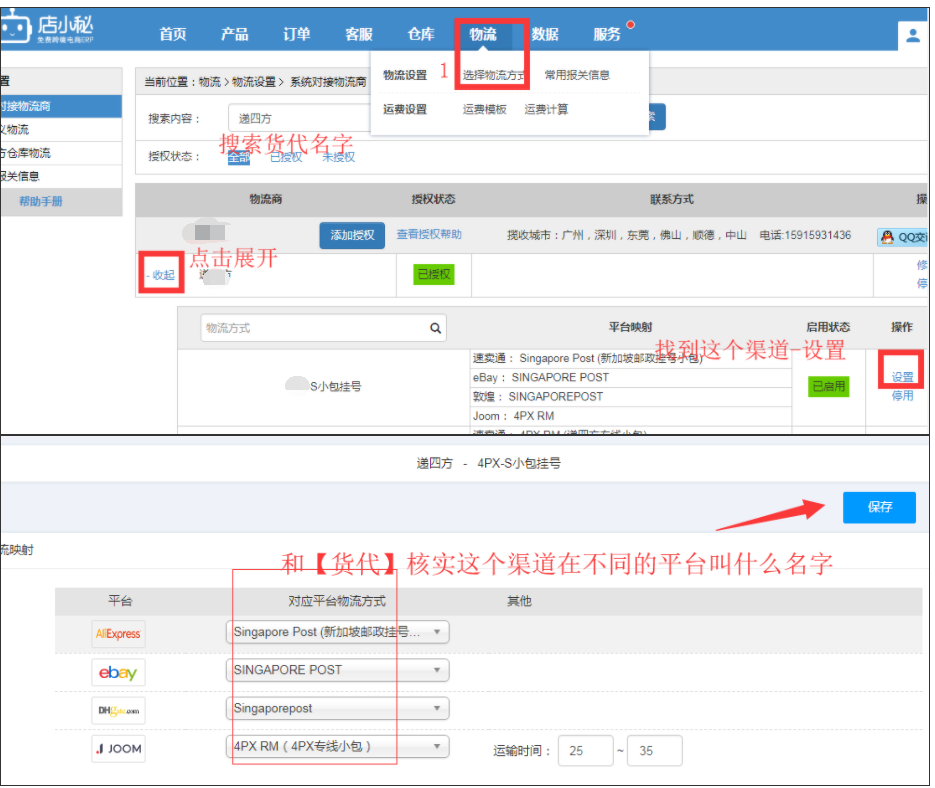Click the 搜索内容 input with 递四方
This screenshot has height=788, width=935.
pyautogui.click(x=300, y=118)
